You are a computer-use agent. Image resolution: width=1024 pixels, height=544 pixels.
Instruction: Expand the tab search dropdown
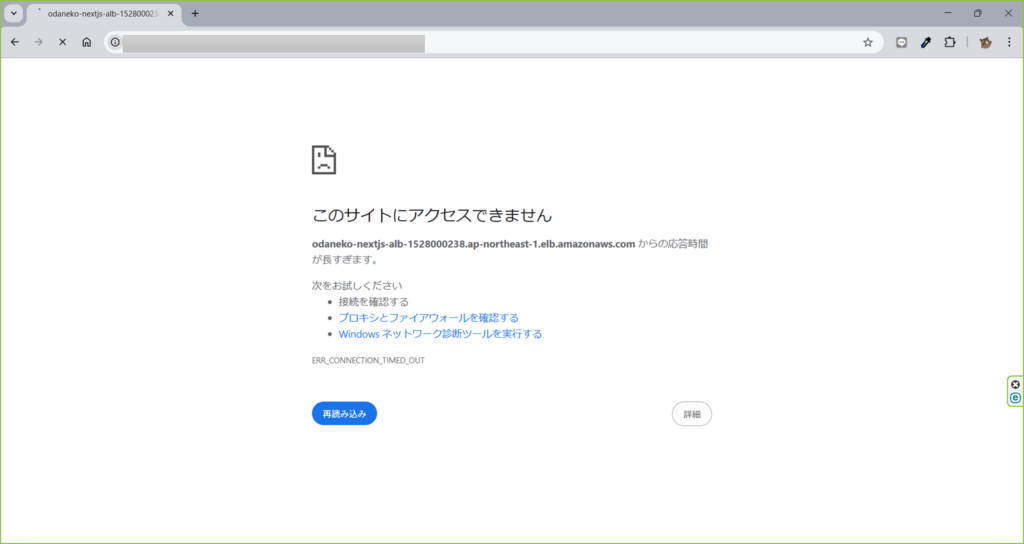(14, 13)
